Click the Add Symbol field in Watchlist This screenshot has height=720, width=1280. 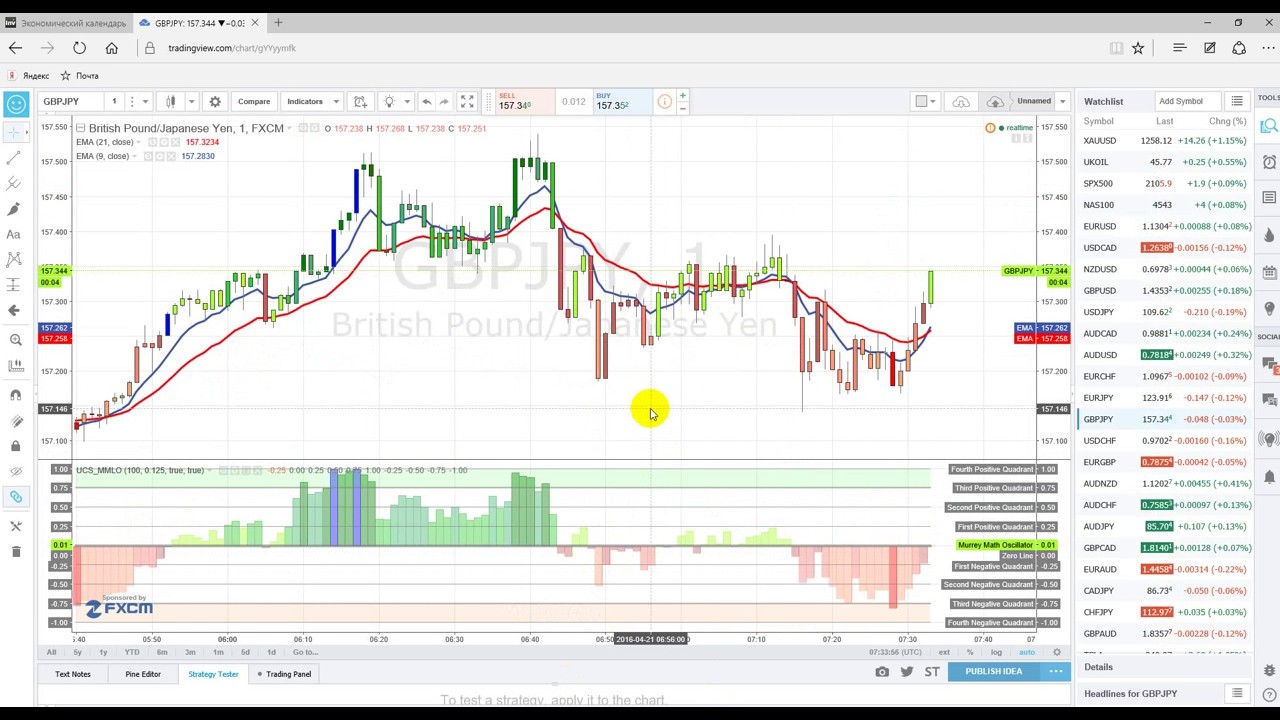coord(1188,101)
